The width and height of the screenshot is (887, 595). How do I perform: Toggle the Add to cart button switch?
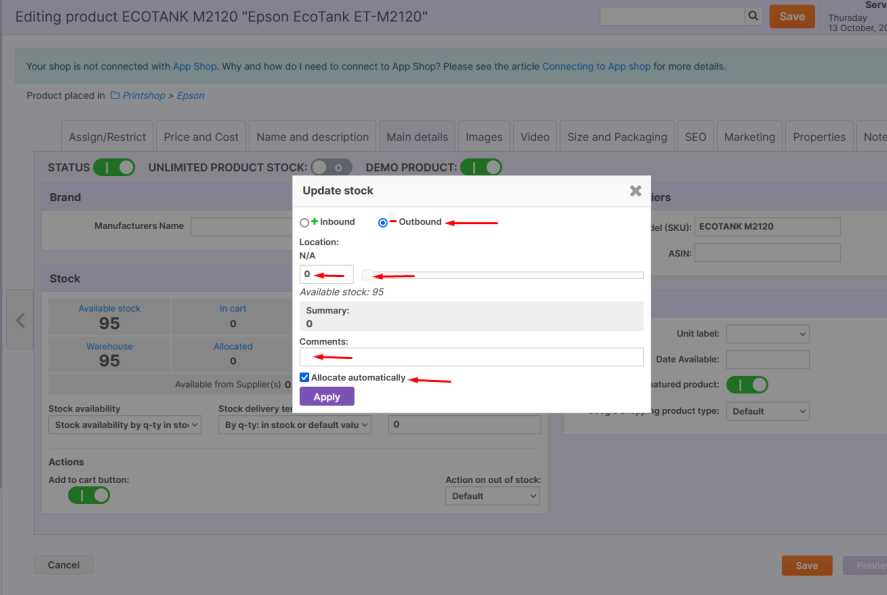pos(89,496)
